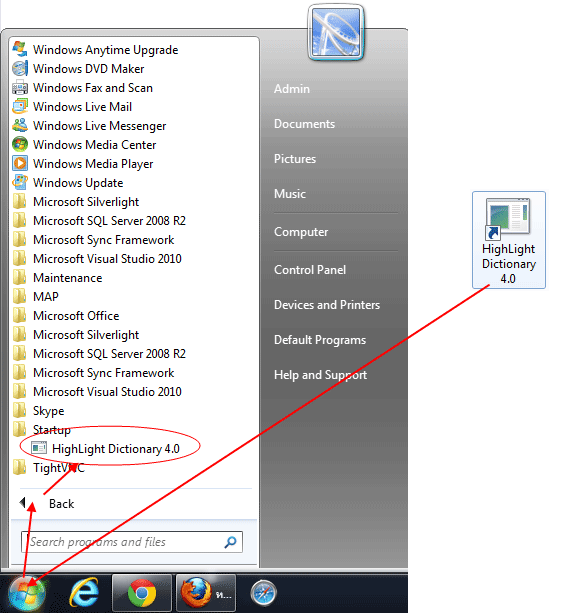Click the Windows Start orb
Screen dimensions: 570x613
tap(27, 593)
